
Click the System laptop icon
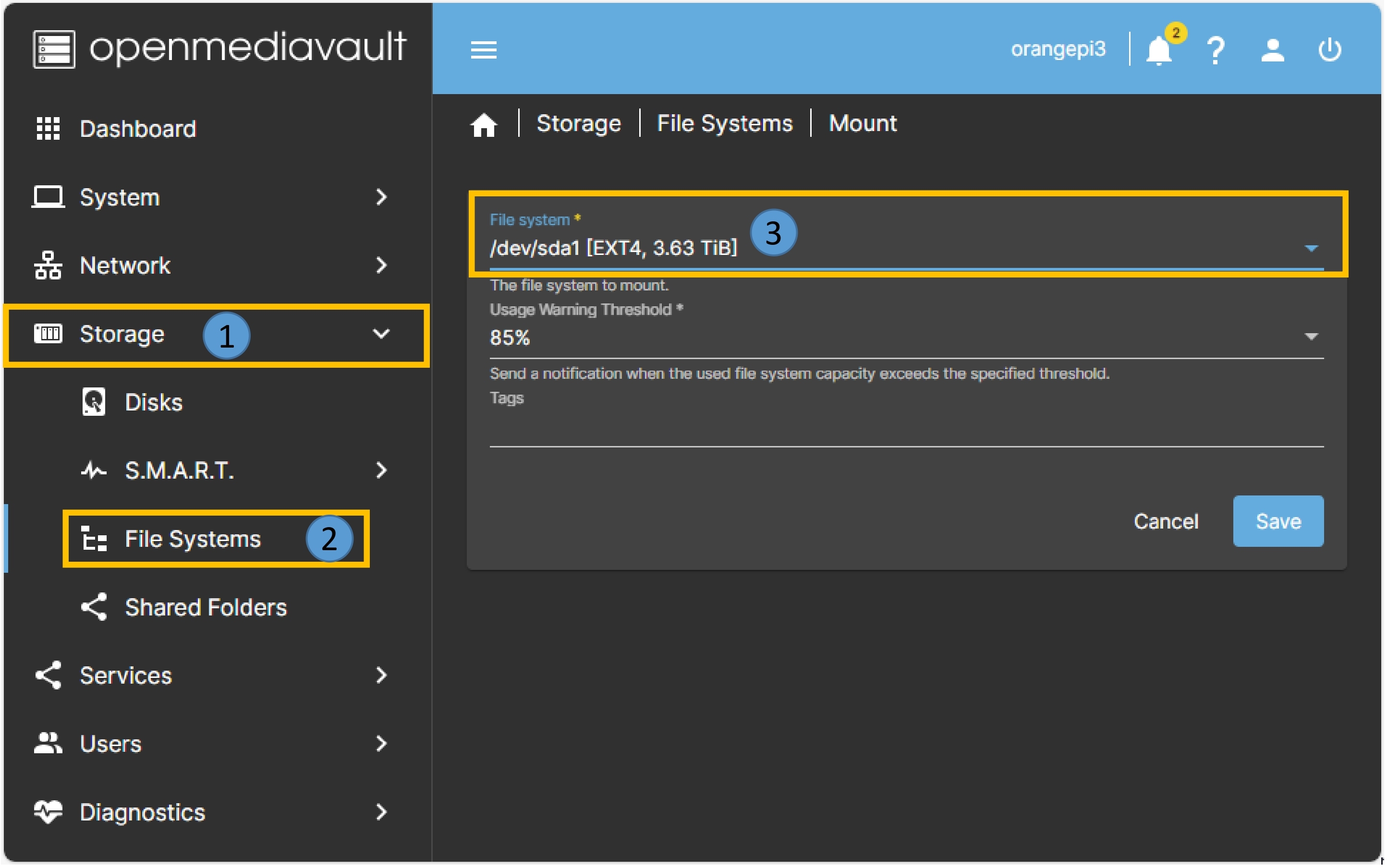(48, 197)
